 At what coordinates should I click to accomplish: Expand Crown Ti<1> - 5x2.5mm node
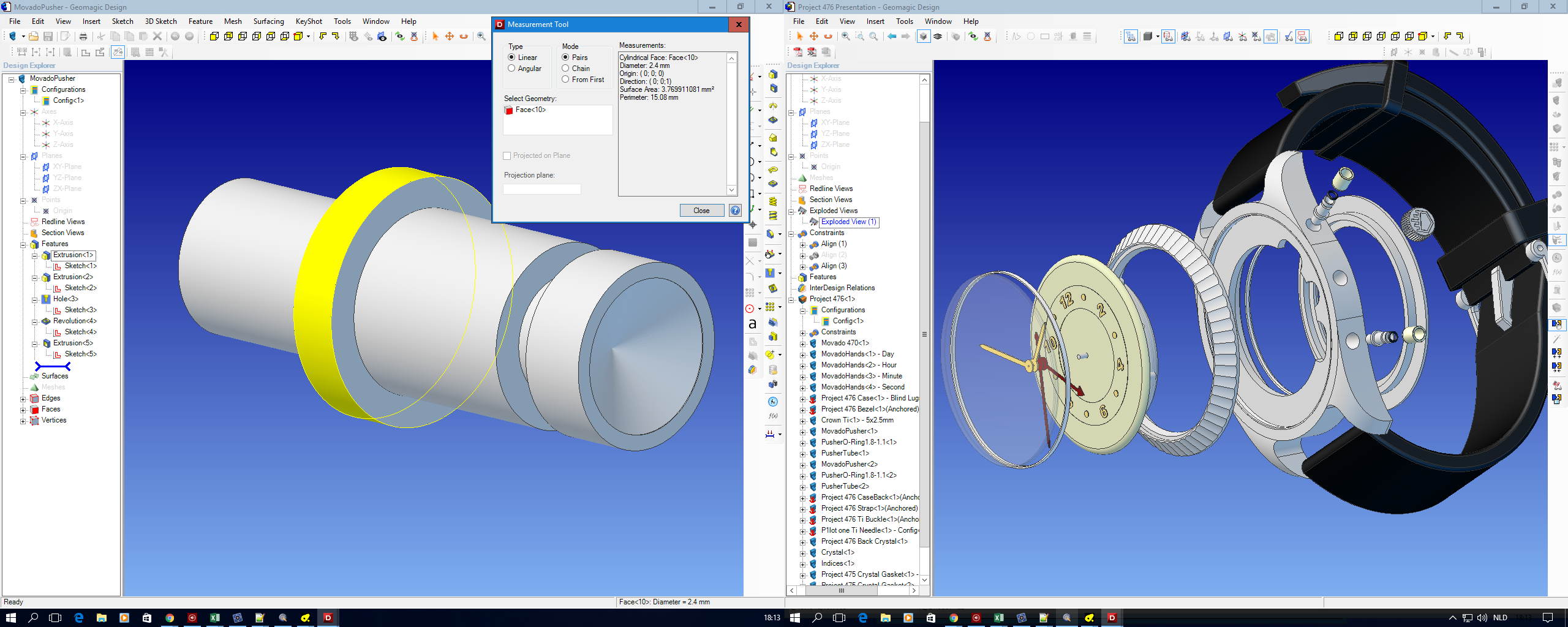click(x=803, y=421)
